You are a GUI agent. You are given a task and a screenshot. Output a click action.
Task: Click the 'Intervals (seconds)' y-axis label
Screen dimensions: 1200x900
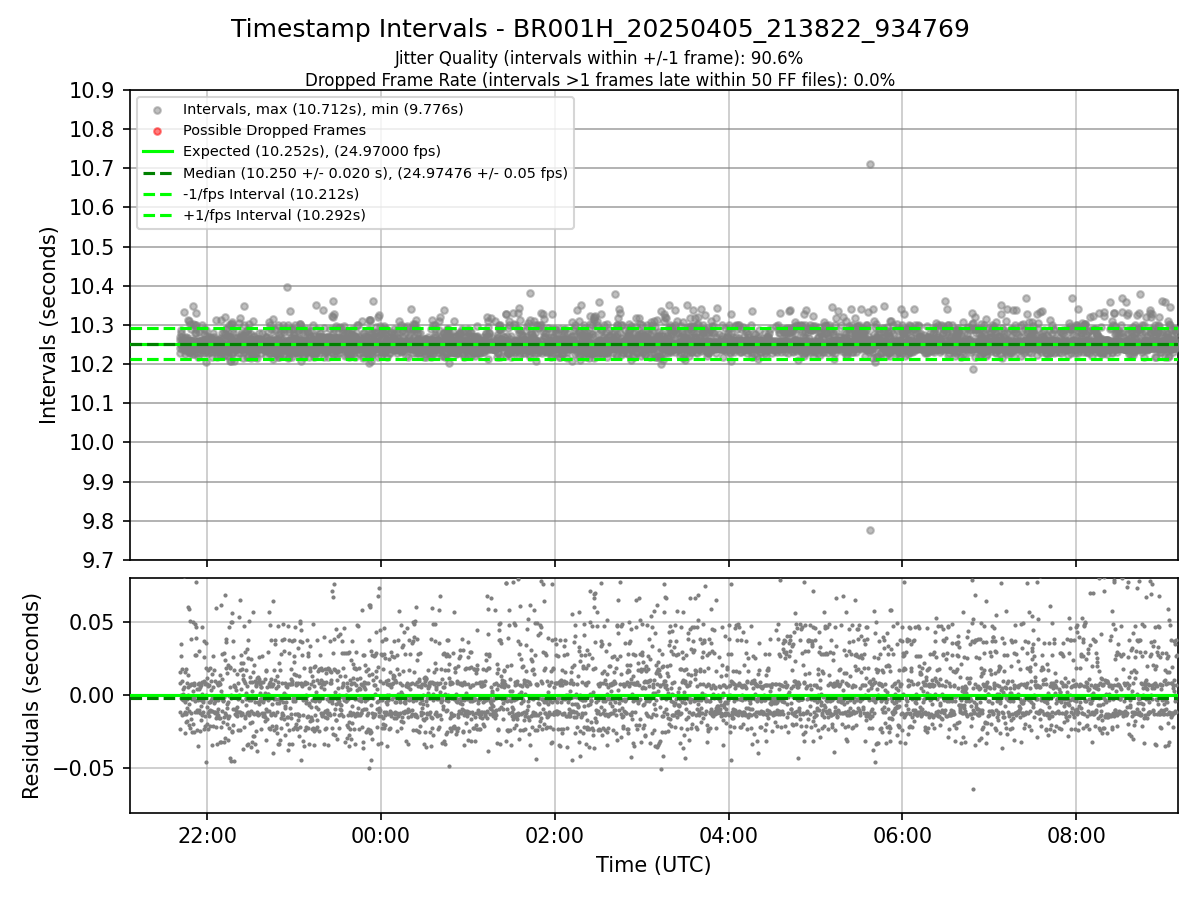(x=48, y=325)
